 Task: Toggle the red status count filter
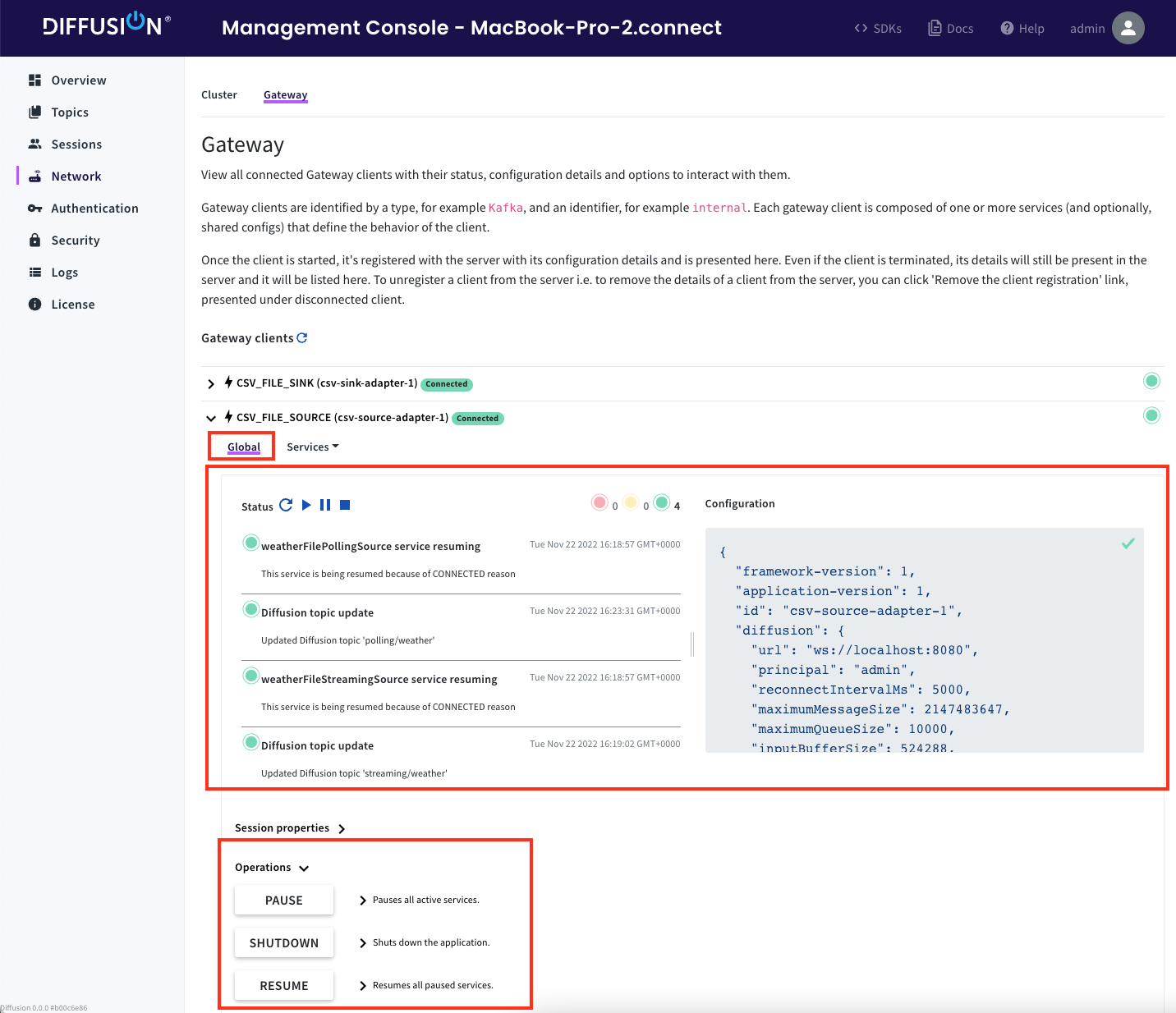point(599,503)
